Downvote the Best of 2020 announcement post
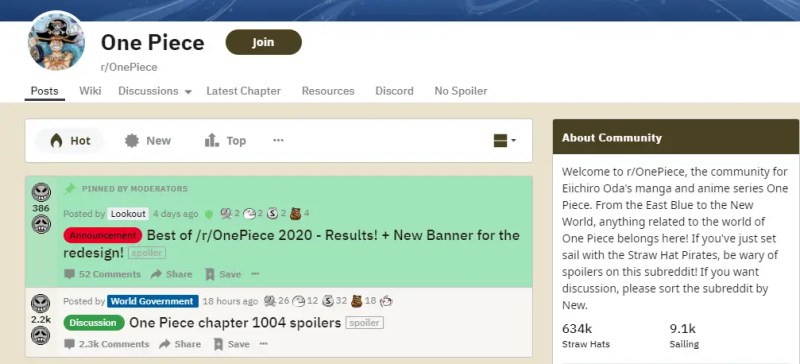 41,224
